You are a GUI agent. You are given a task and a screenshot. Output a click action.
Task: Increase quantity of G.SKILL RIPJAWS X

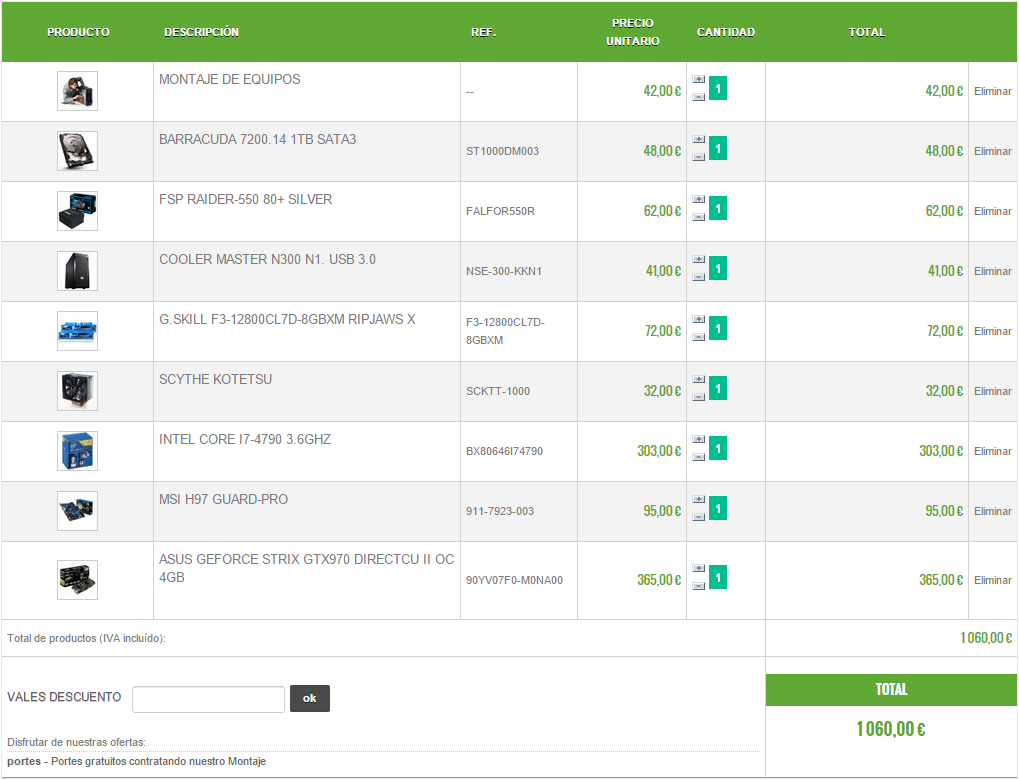pyautogui.click(x=699, y=319)
